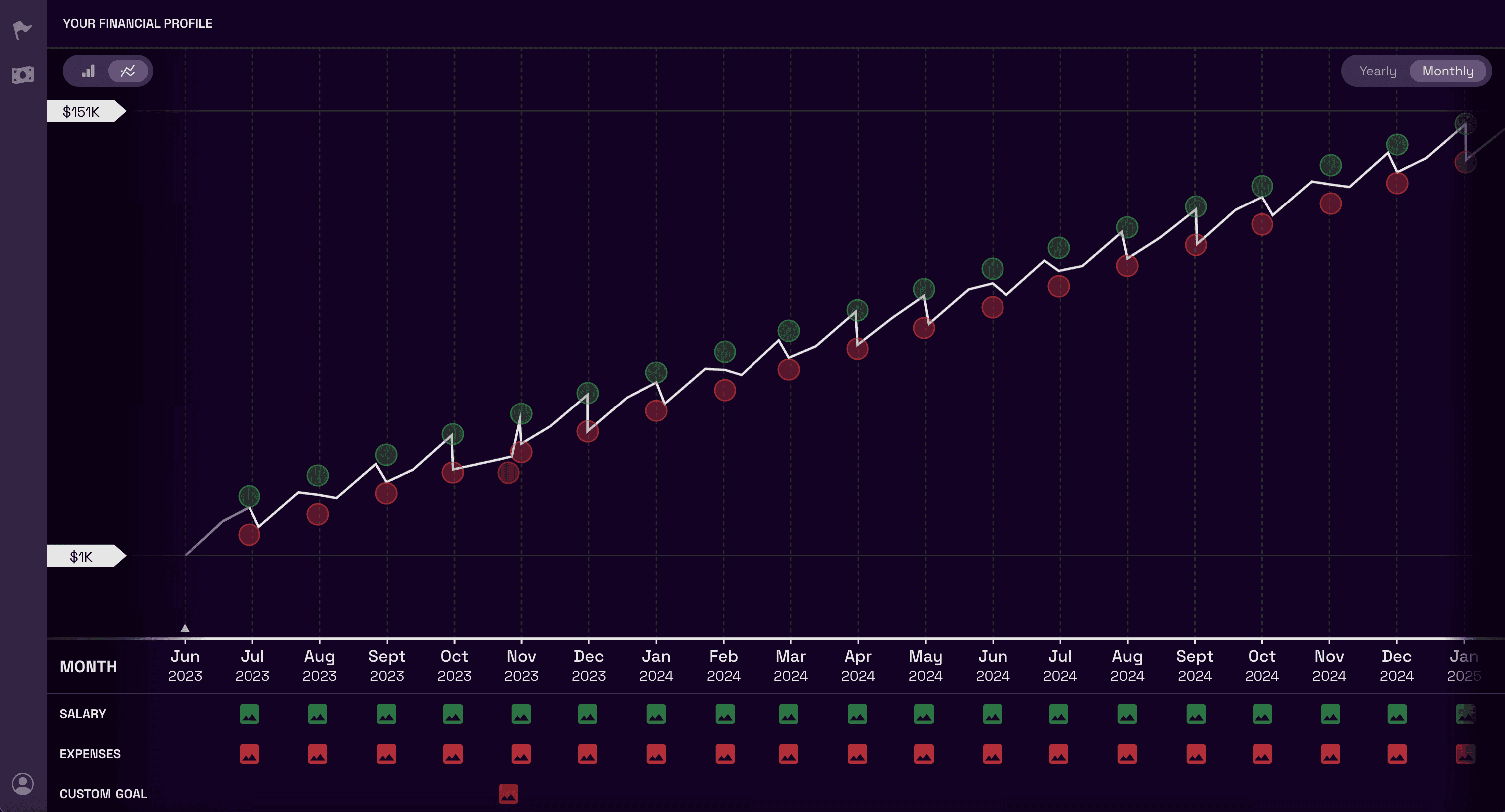
Task: Click the SALARY row label
Action: click(83, 714)
